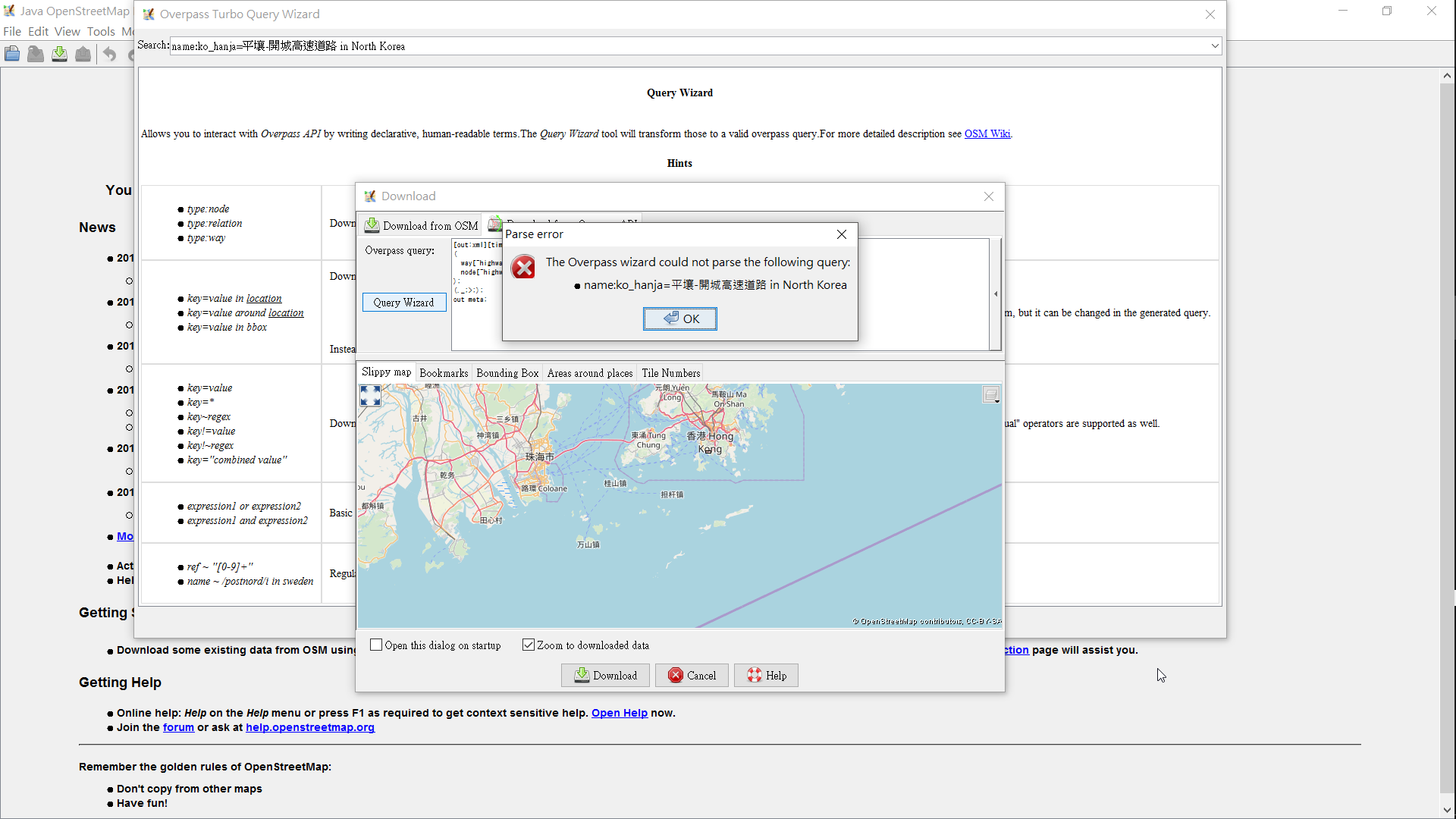Open the map layer source chooser icon
This screenshot has height=819, width=1456.
(991, 394)
